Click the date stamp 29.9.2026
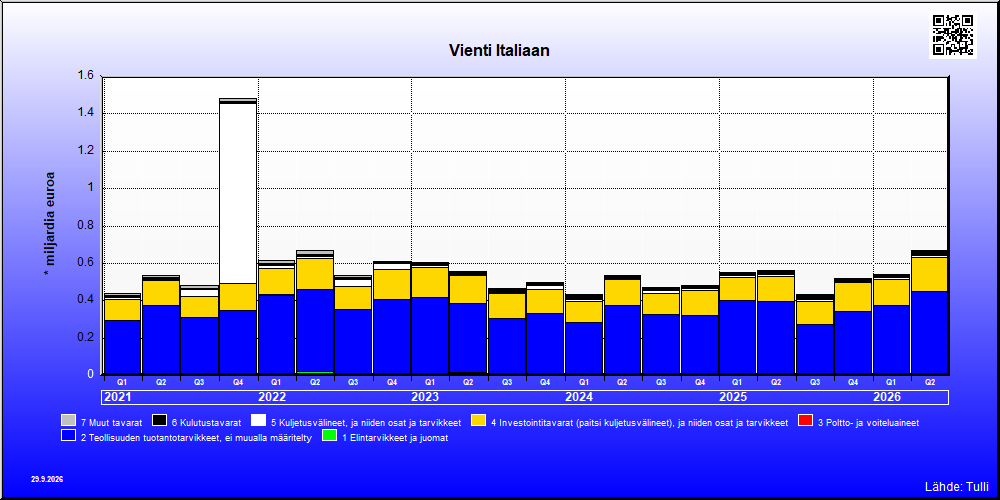The height and width of the screenshot is (500, 1000). click(47, 479)
